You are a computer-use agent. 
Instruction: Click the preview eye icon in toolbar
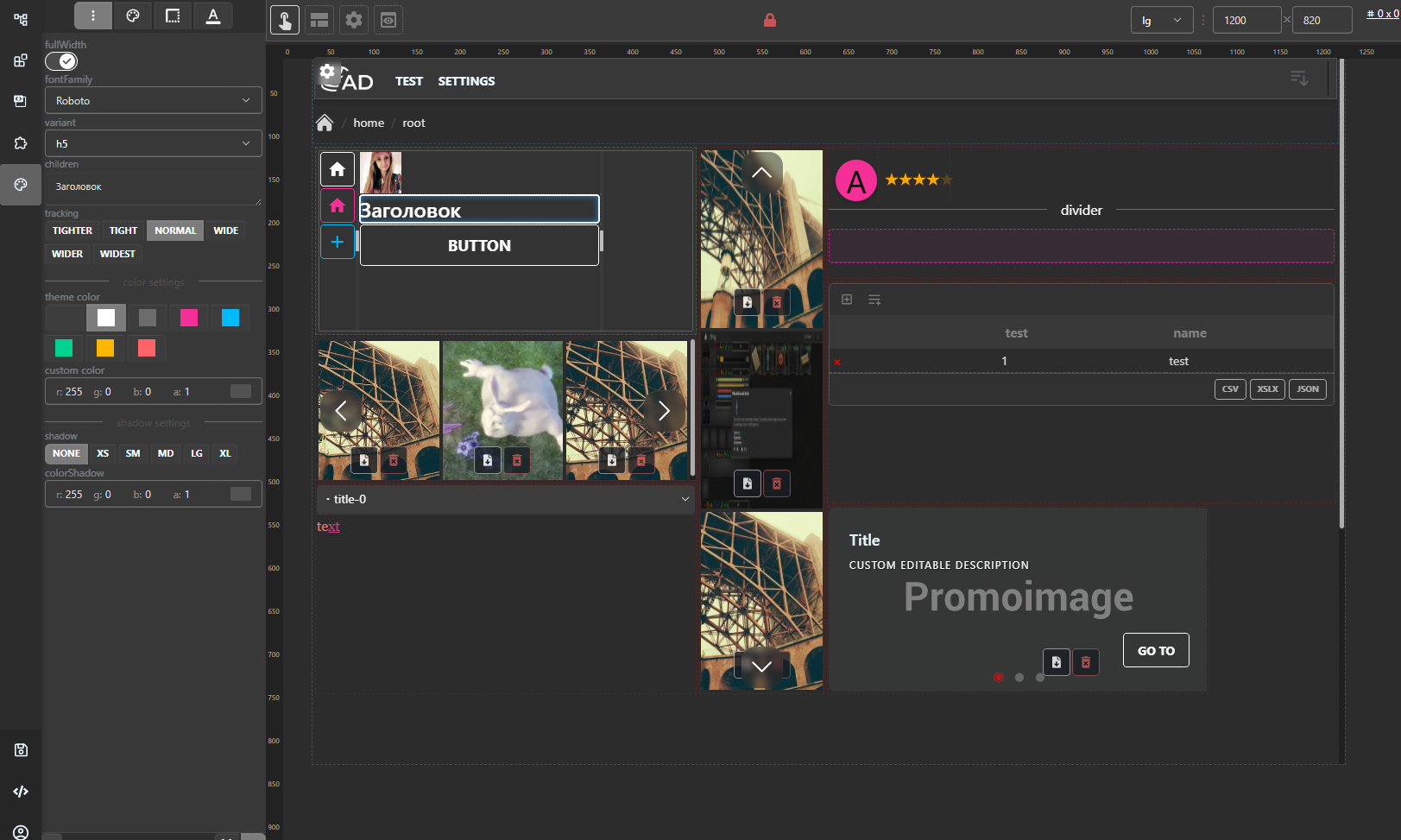[x=388, y=20]
